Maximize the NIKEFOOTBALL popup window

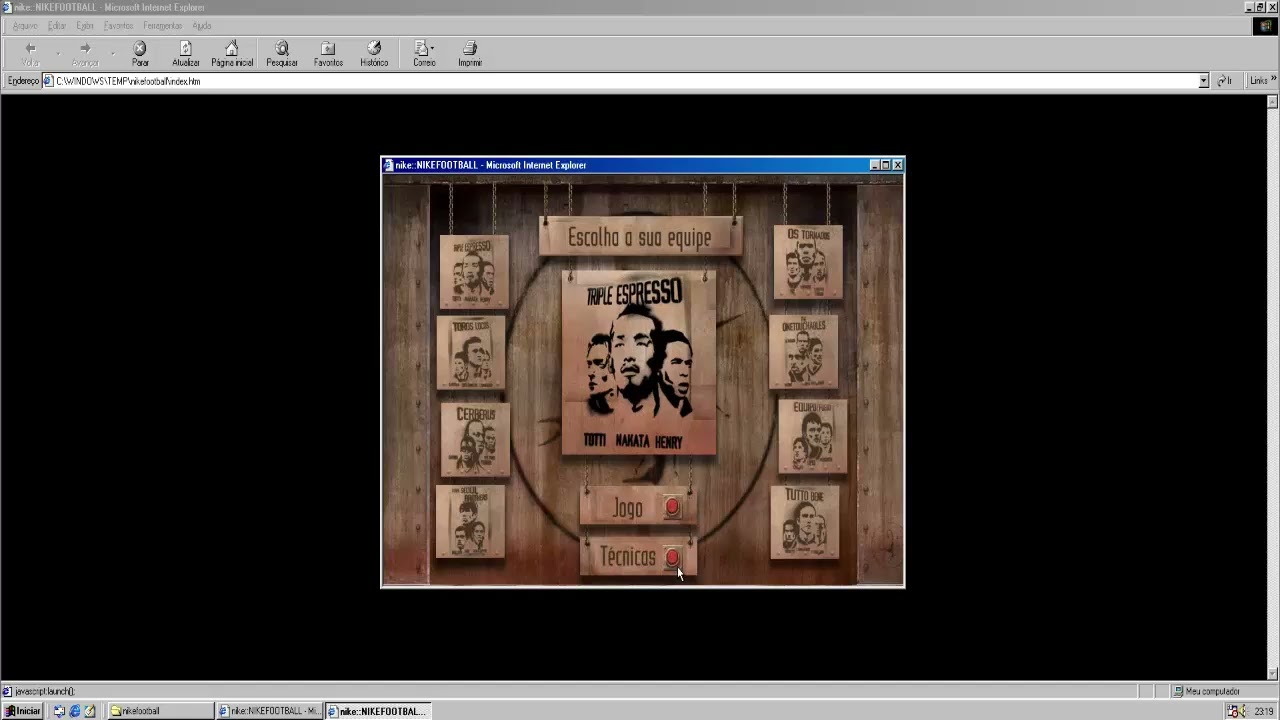click(x=885, y=165)
